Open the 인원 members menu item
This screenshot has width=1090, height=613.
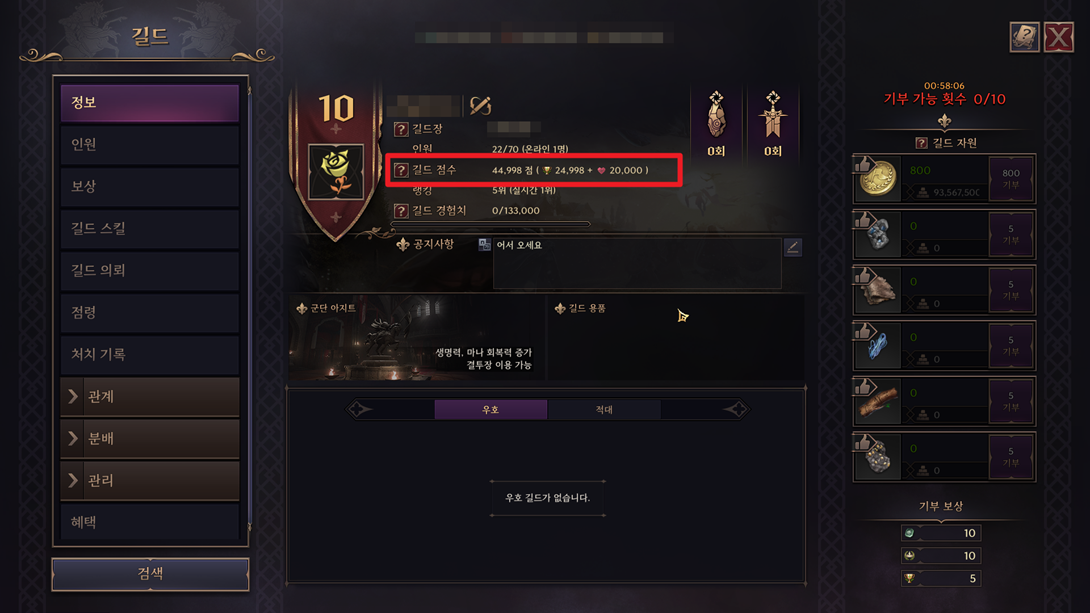tap(150, 144)
